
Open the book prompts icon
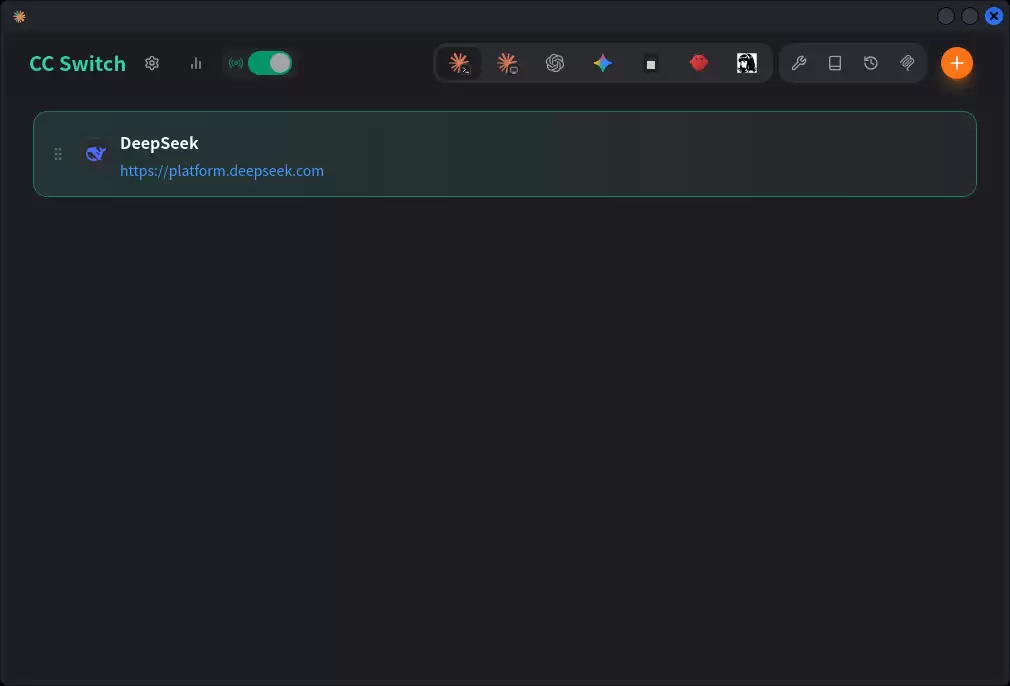[x=835, y=63]
